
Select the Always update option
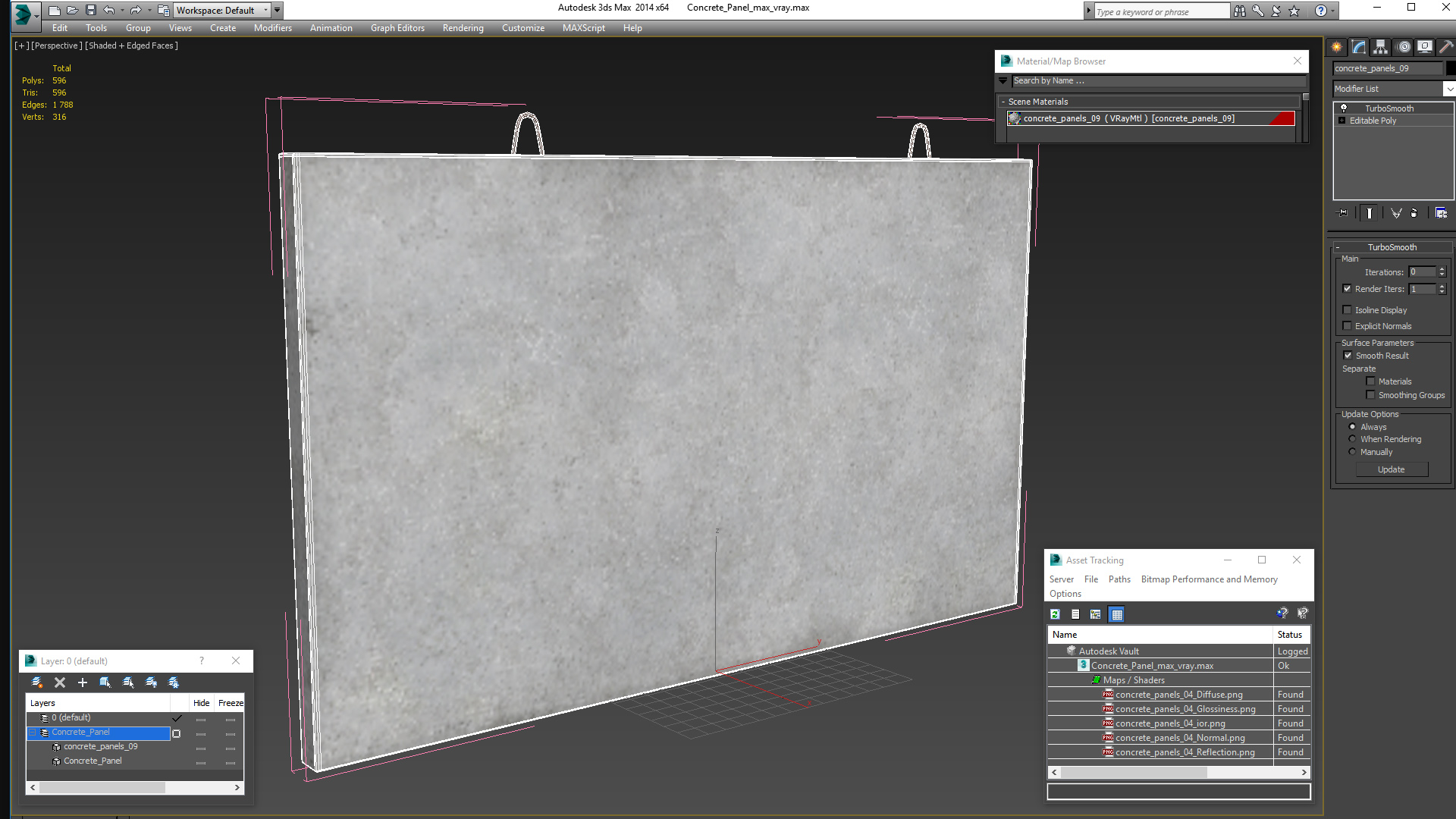pos(1352,426)
